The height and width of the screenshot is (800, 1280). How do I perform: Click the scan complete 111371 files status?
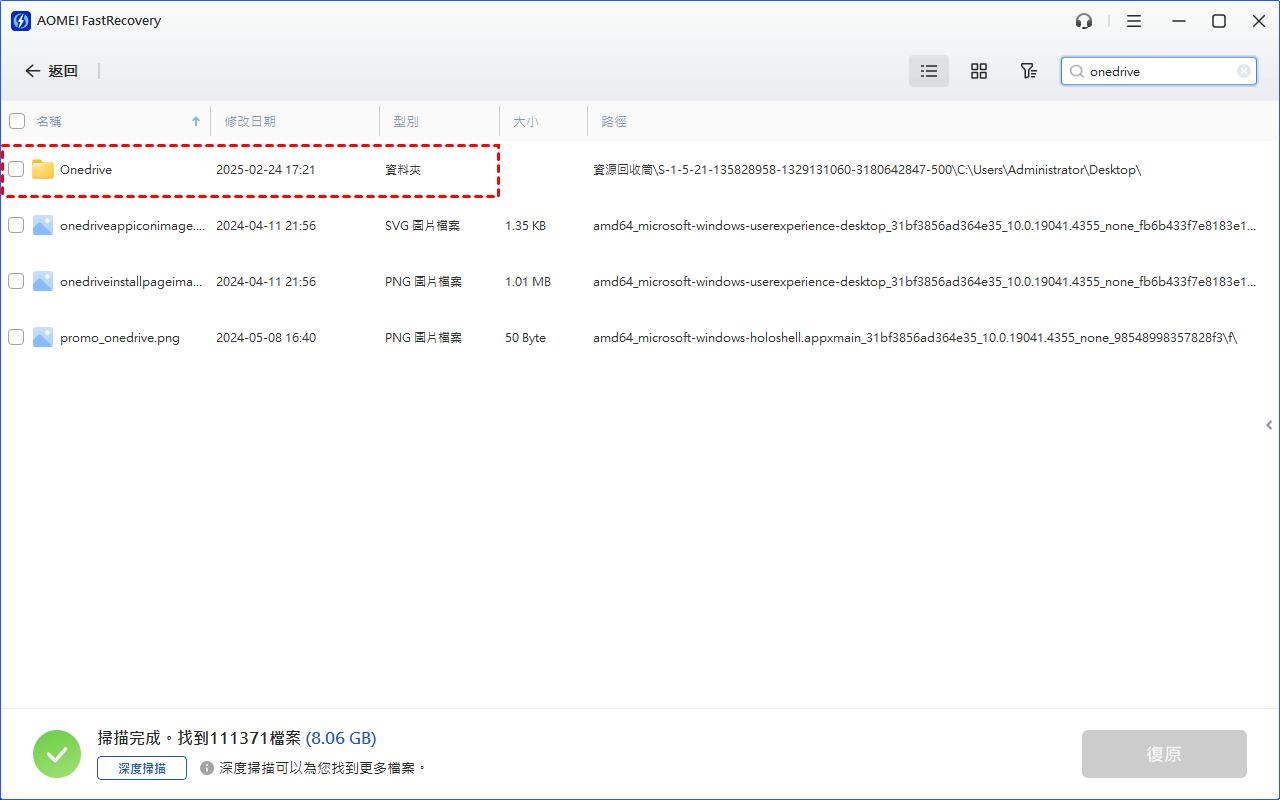click(199, 738)
